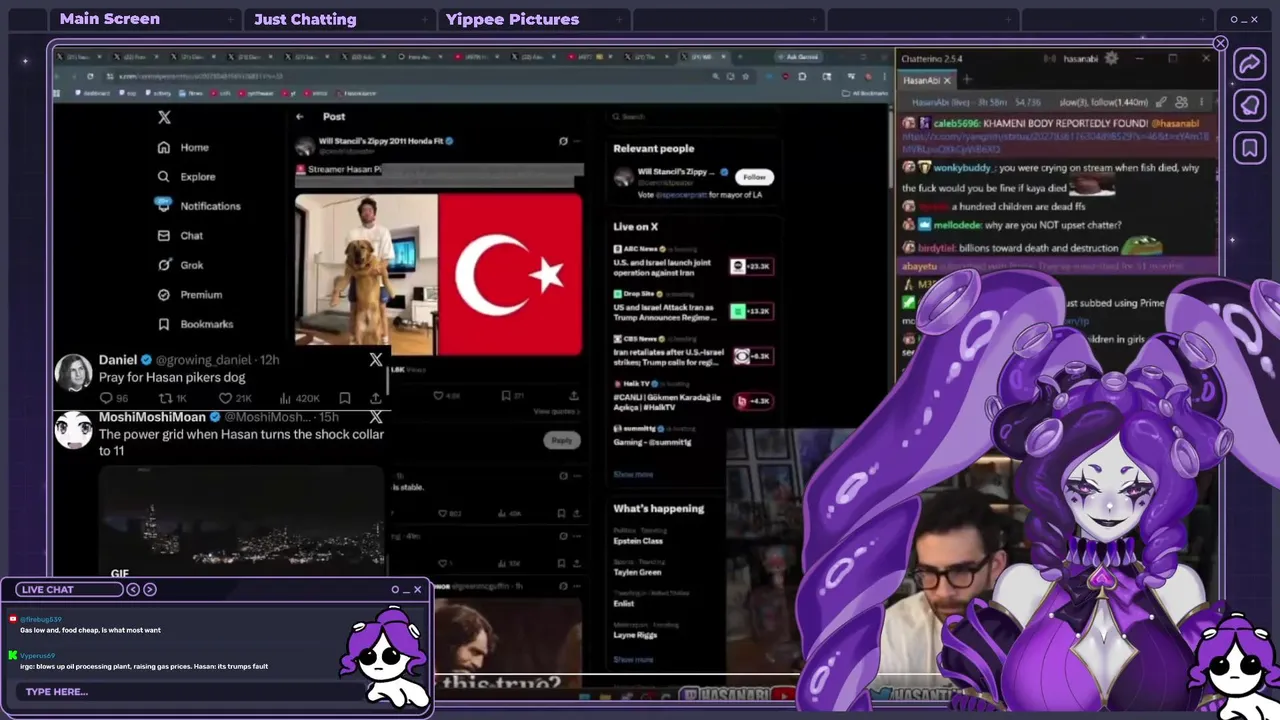Click the gray Reply button
The image size is (1280, 720).
click(x=561, y=440)
